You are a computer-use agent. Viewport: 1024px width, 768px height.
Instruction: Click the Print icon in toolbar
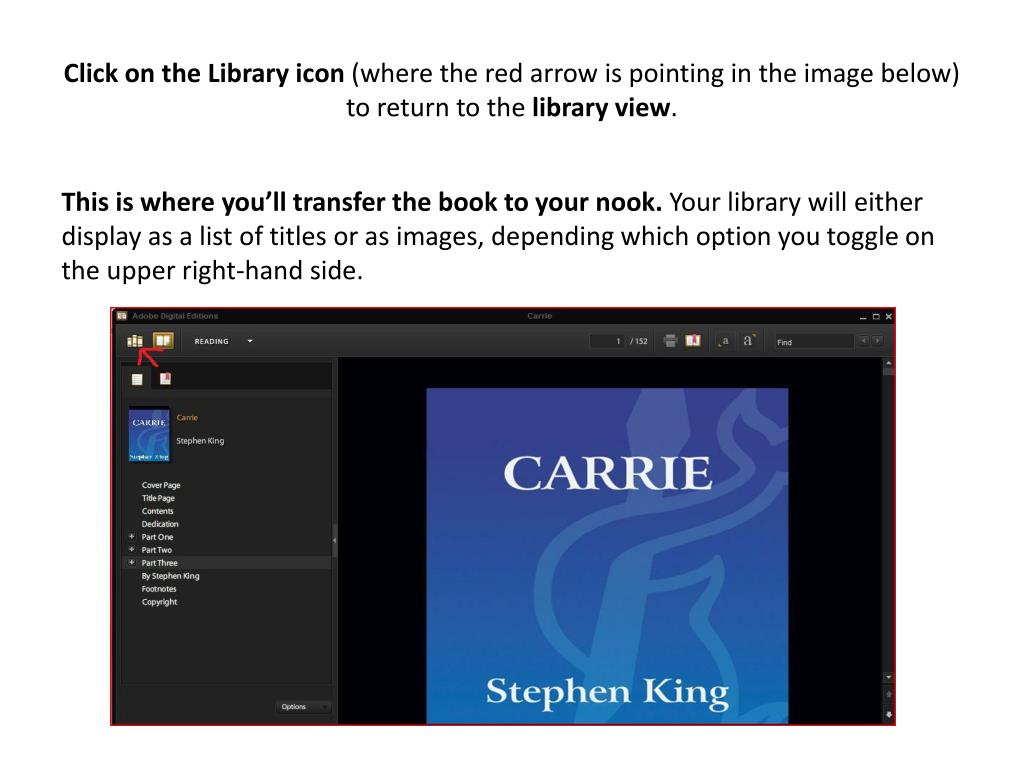click(x=670, y=340)
